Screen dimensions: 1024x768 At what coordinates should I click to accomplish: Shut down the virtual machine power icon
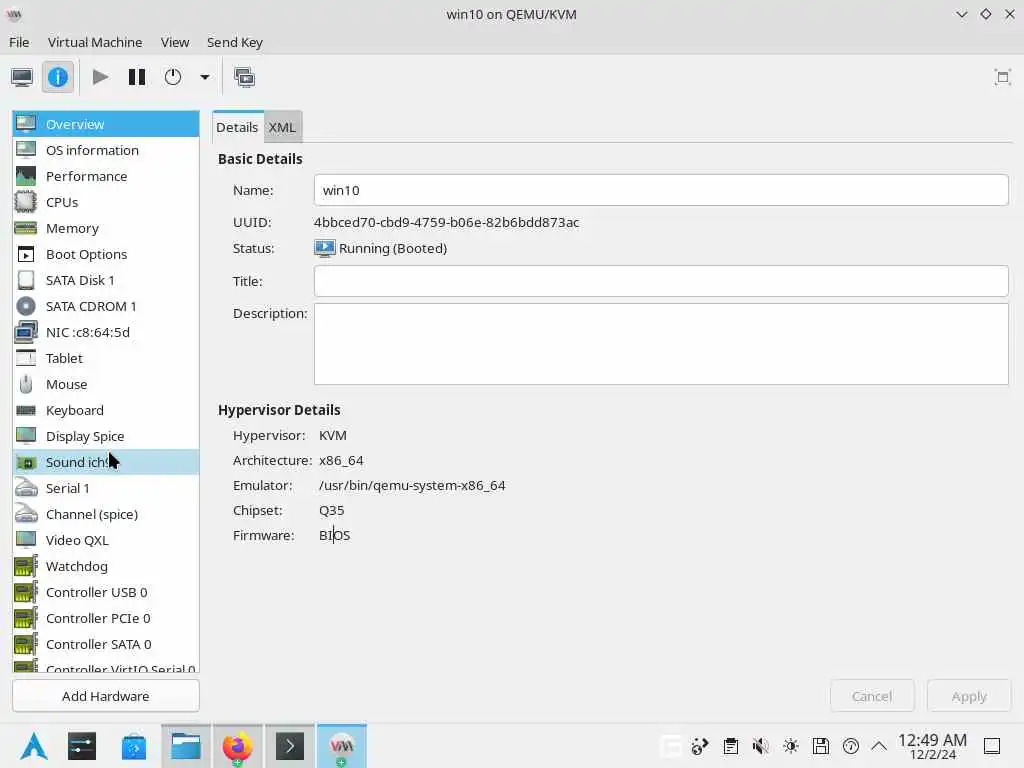(172, 77)
